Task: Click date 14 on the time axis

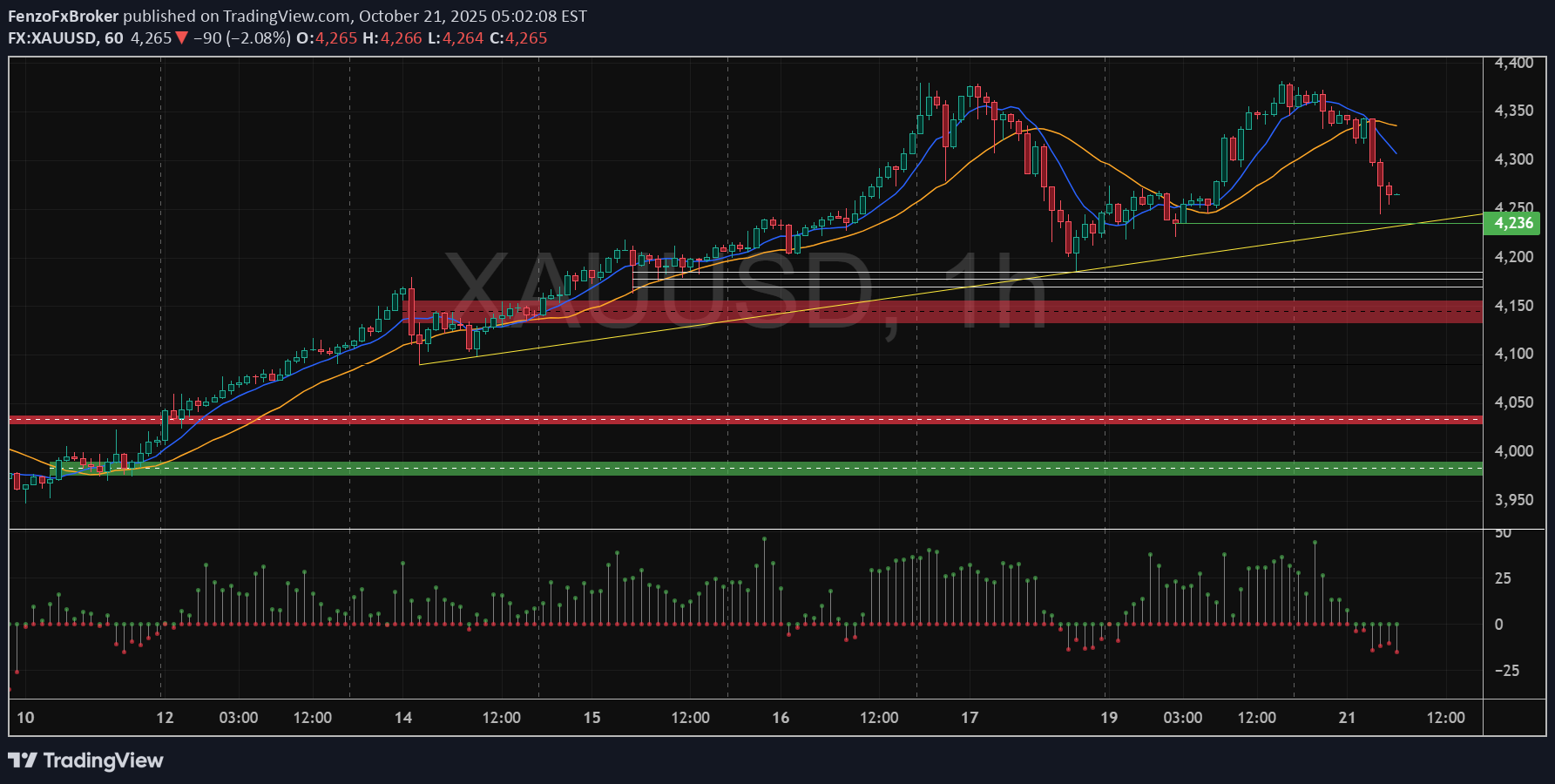Action: pyautogui.click(x=402, y=718)
